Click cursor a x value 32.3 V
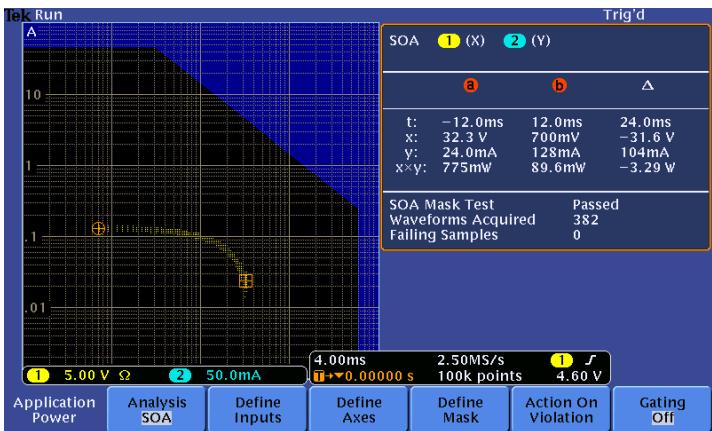Screen dimensions: 712x431 [466, 138]
